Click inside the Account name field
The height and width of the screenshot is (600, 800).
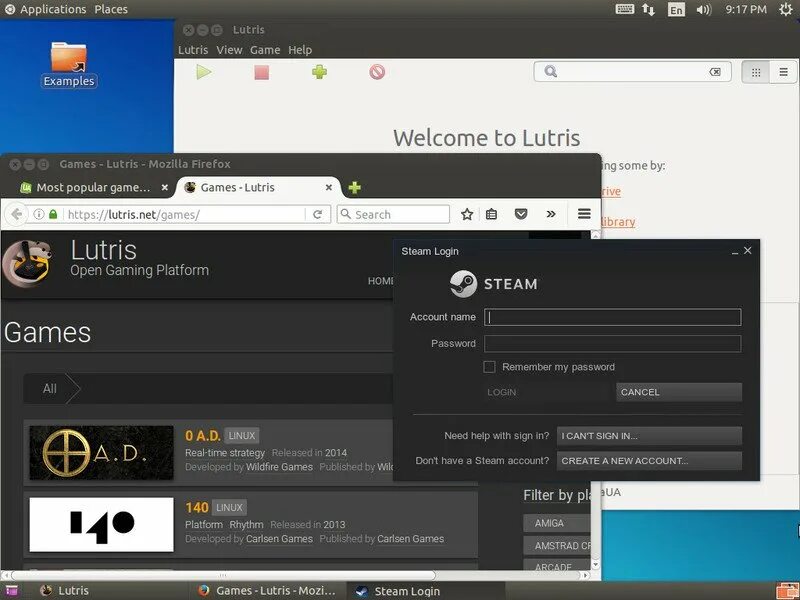pos(612,316)
